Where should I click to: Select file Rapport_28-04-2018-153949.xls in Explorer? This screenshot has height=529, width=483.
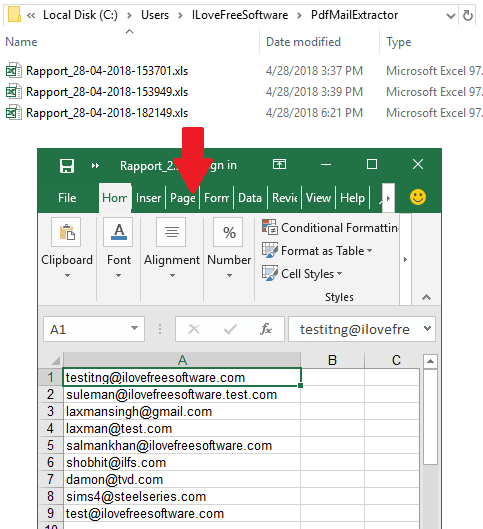coord(107,92)
